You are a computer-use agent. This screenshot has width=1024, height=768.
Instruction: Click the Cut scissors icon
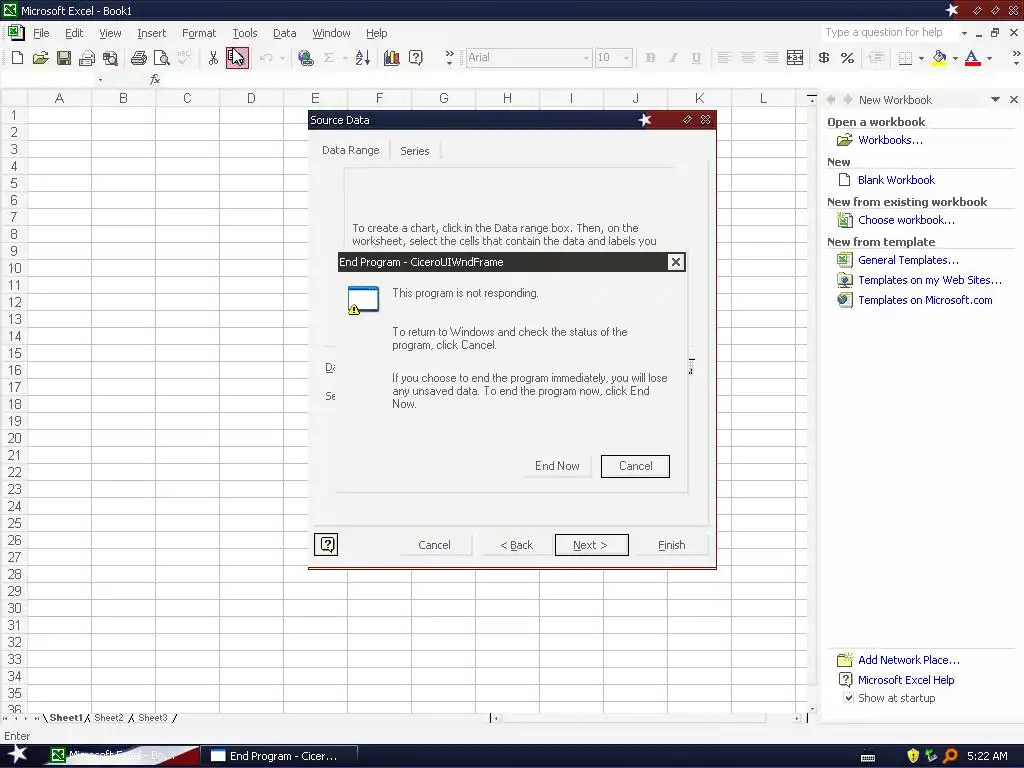coord(213,58)
